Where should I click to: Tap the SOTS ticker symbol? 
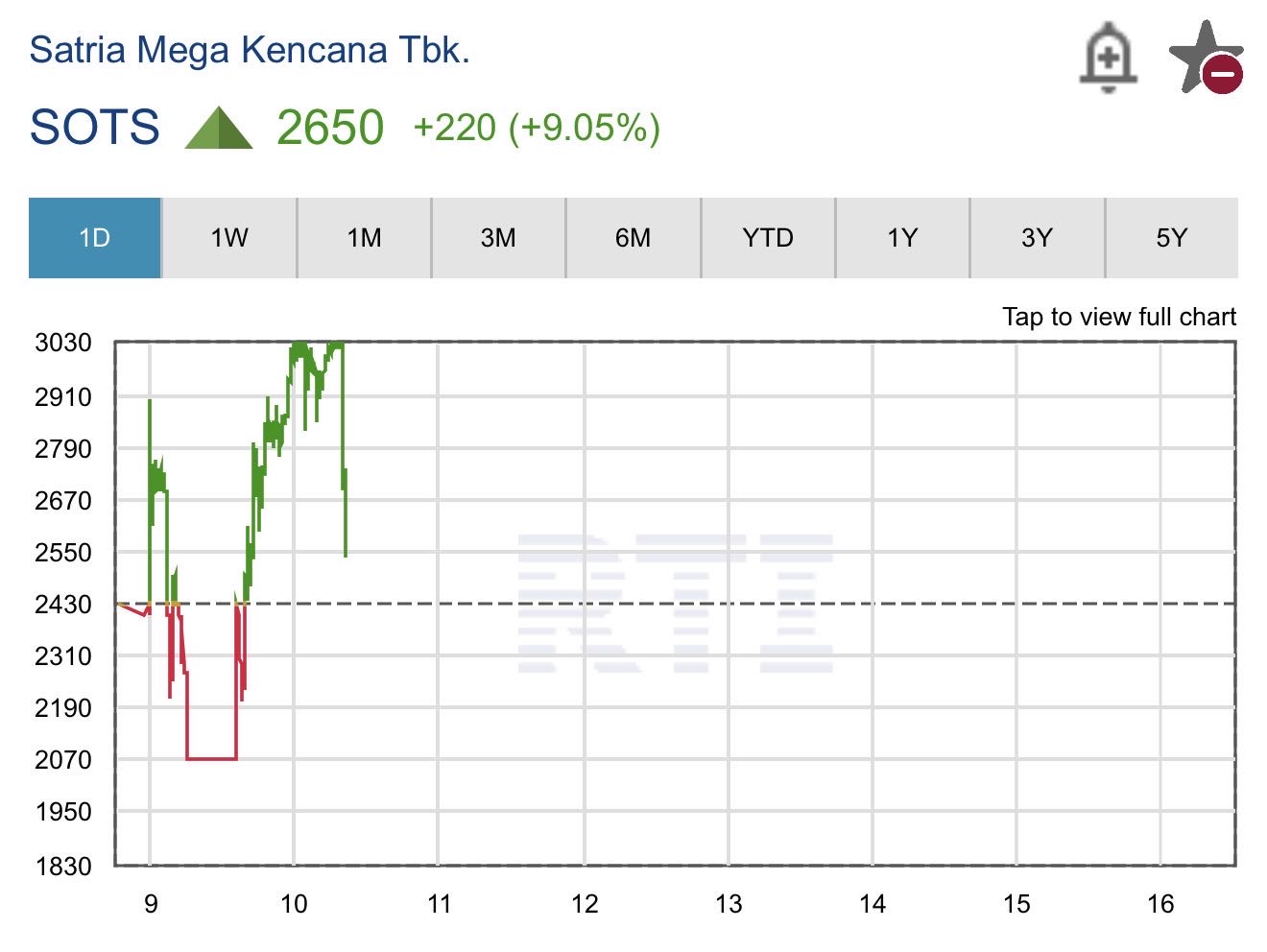[x=94, y=128]
